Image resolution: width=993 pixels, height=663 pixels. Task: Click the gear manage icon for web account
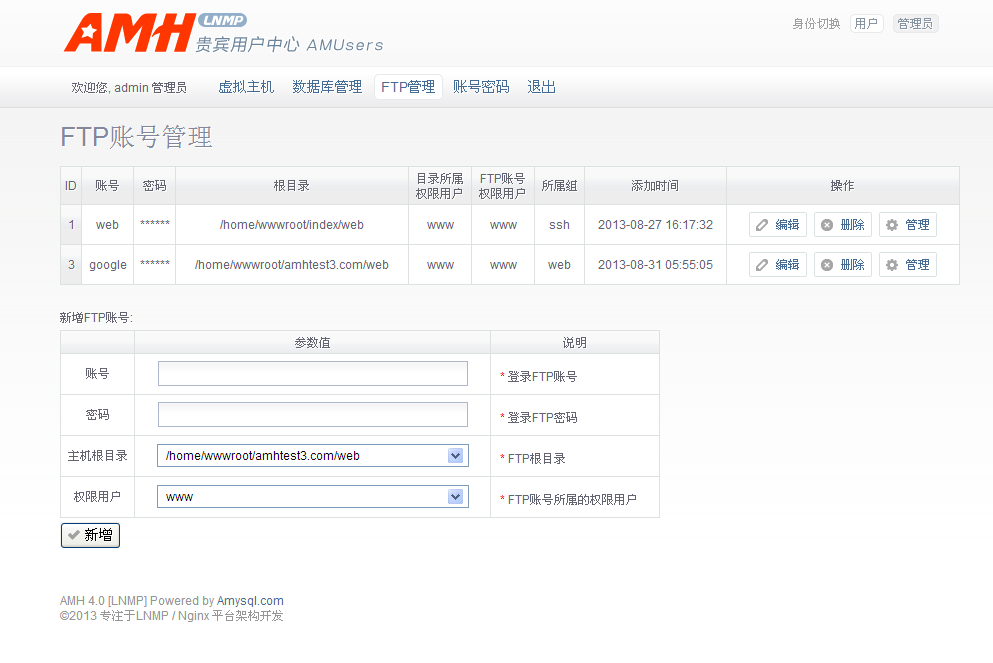pyautogui.click(x=892, y=225)
